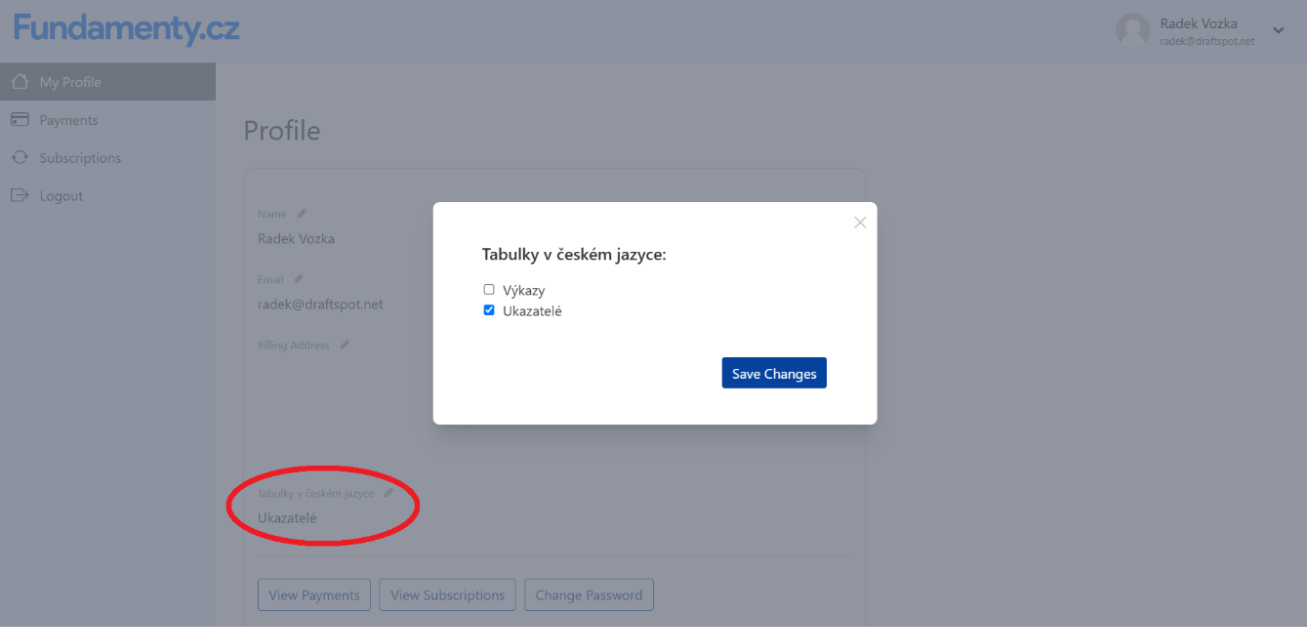Click the Change Password button

[588, 595]
